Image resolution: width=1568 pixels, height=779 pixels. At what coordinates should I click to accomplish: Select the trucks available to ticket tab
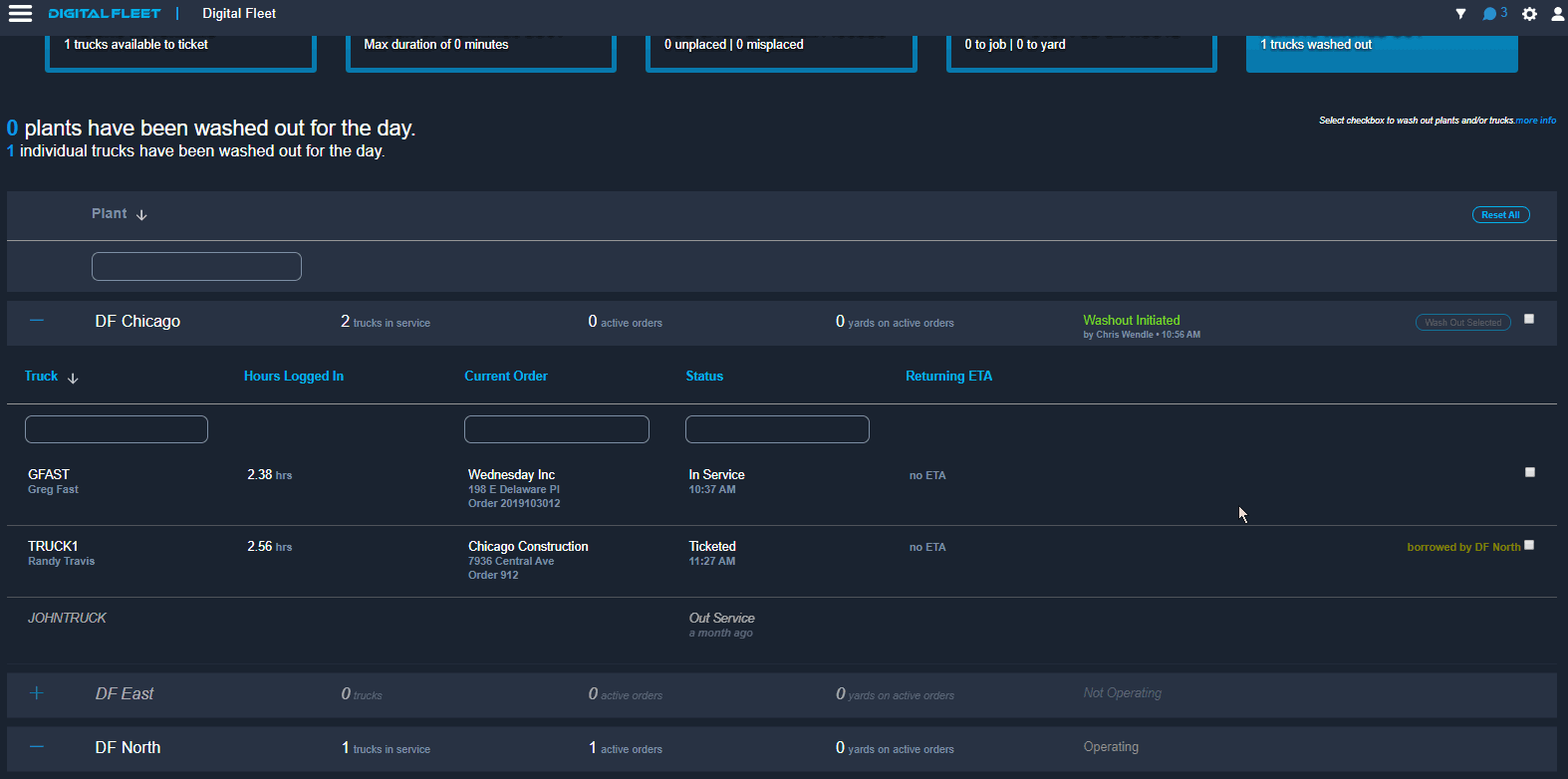point(180,50)
